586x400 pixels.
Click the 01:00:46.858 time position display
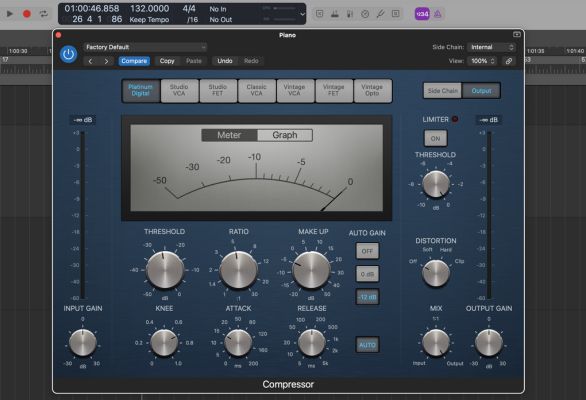pyautogui.click(x=92, y=8)
